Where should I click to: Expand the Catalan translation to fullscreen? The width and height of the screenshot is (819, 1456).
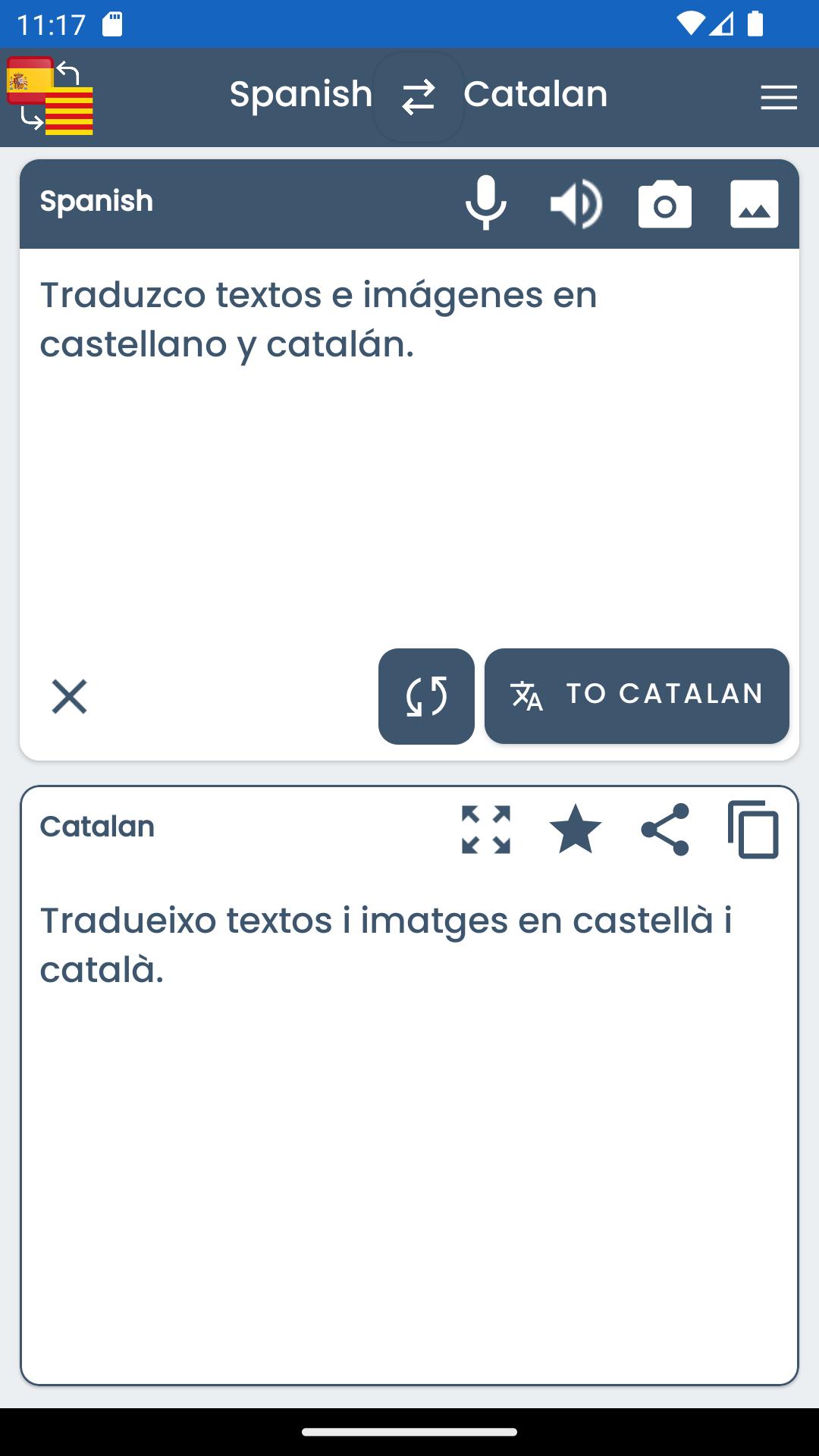pos(486,829)
